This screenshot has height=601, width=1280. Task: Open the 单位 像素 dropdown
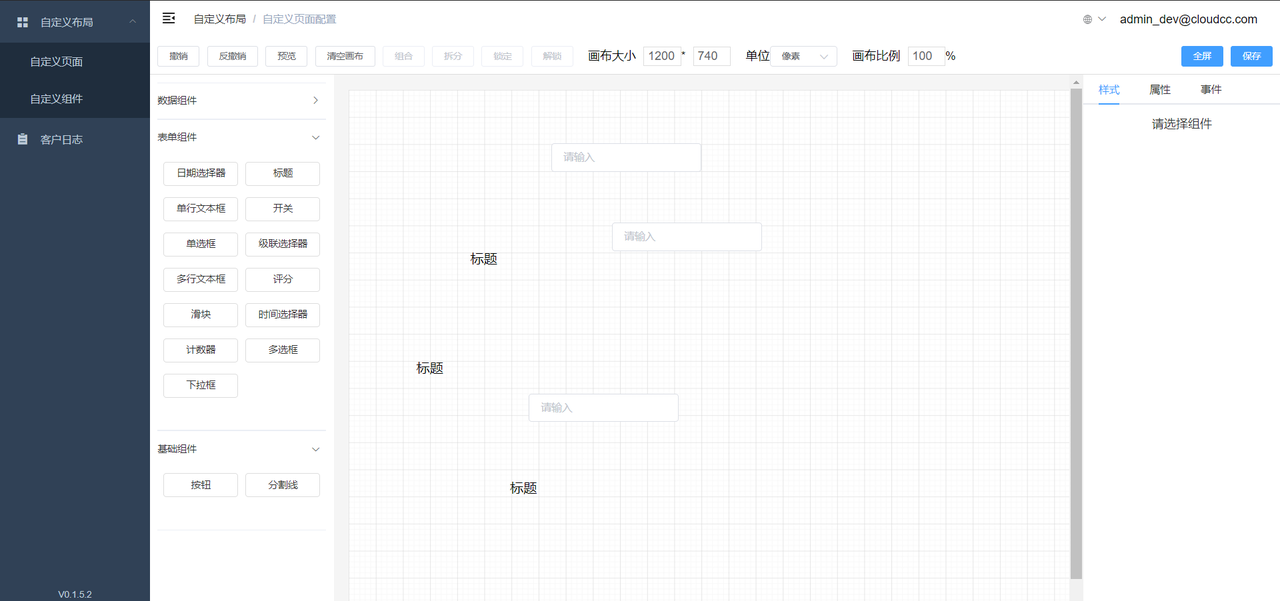coord(804,56)
